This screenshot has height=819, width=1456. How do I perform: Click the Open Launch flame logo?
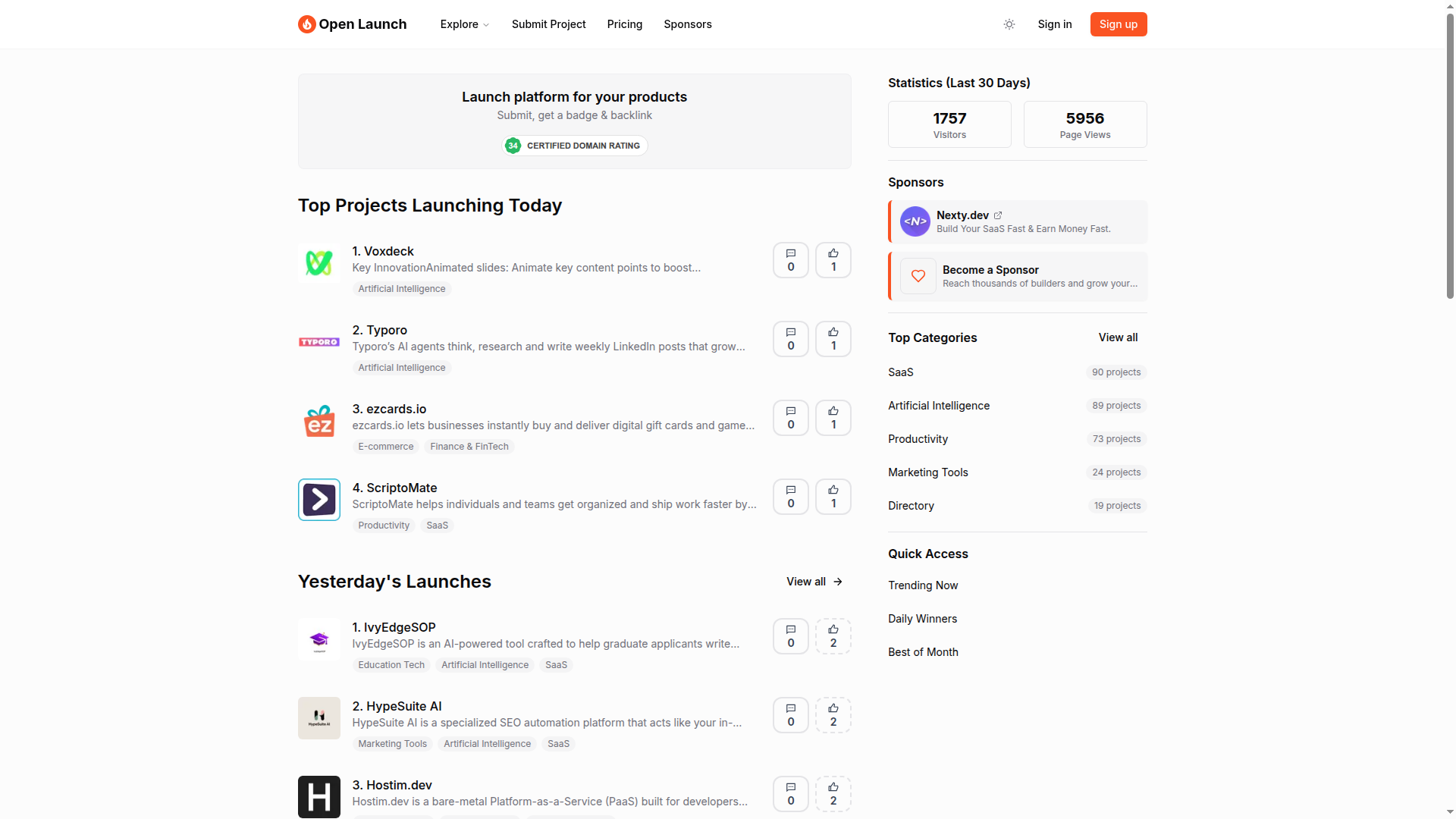click(306, 24)
